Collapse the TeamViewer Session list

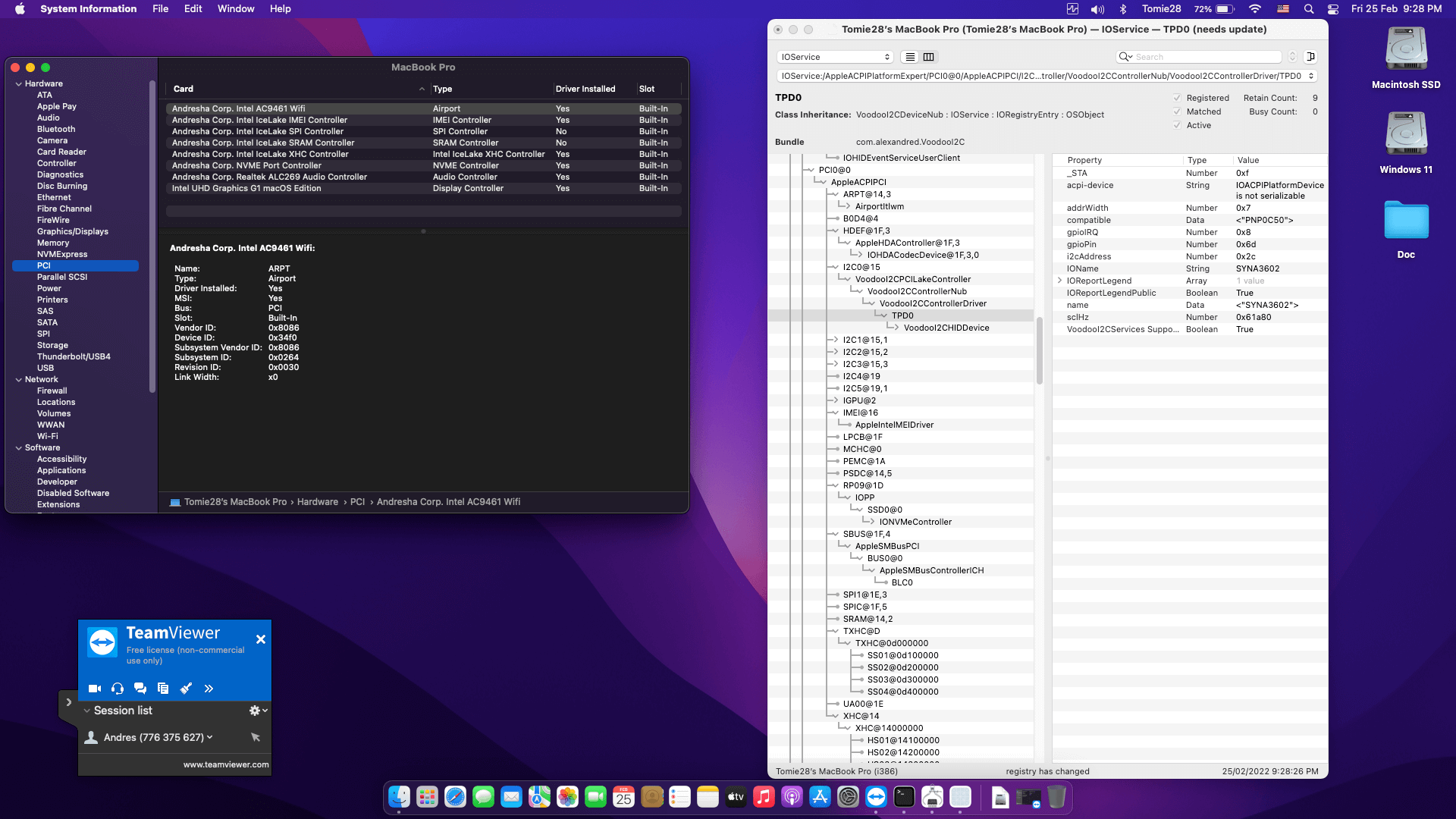87,711
